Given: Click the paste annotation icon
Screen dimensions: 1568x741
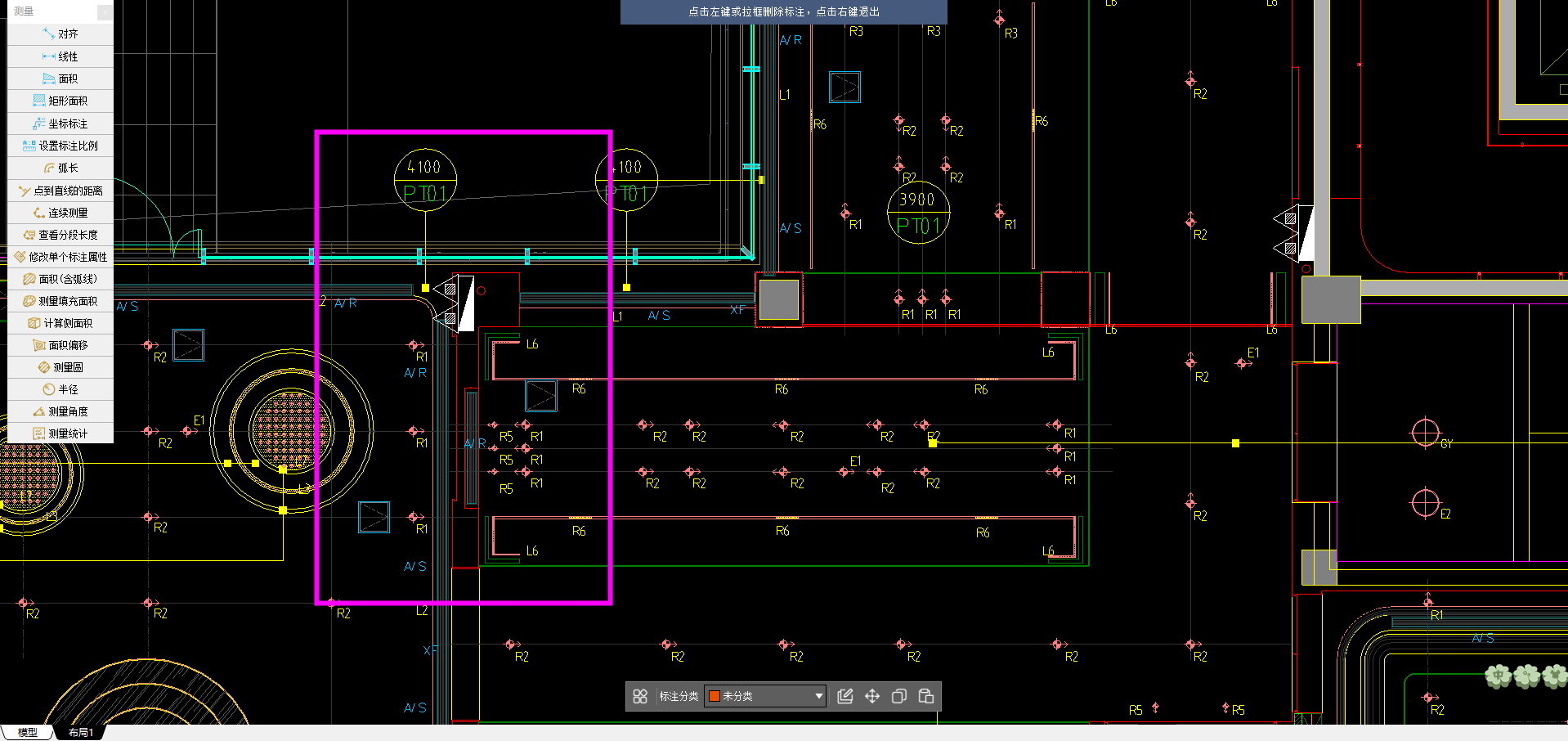Looking at the screenshot, I should coord(926,696).
